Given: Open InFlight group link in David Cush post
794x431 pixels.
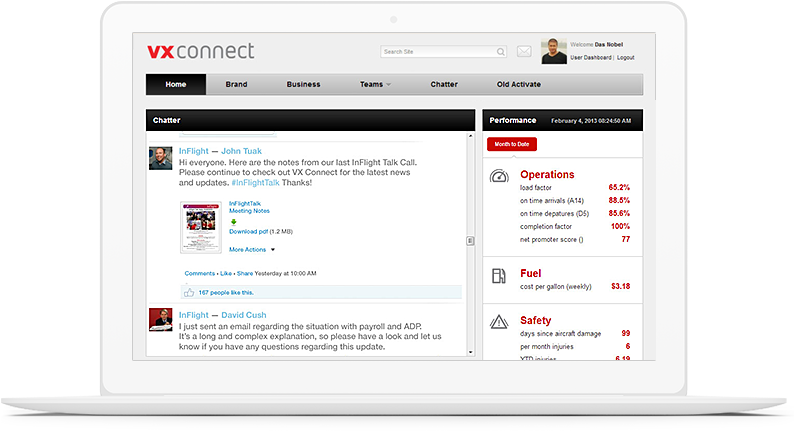Looking at the screenshot, I should tap(193, 315).
